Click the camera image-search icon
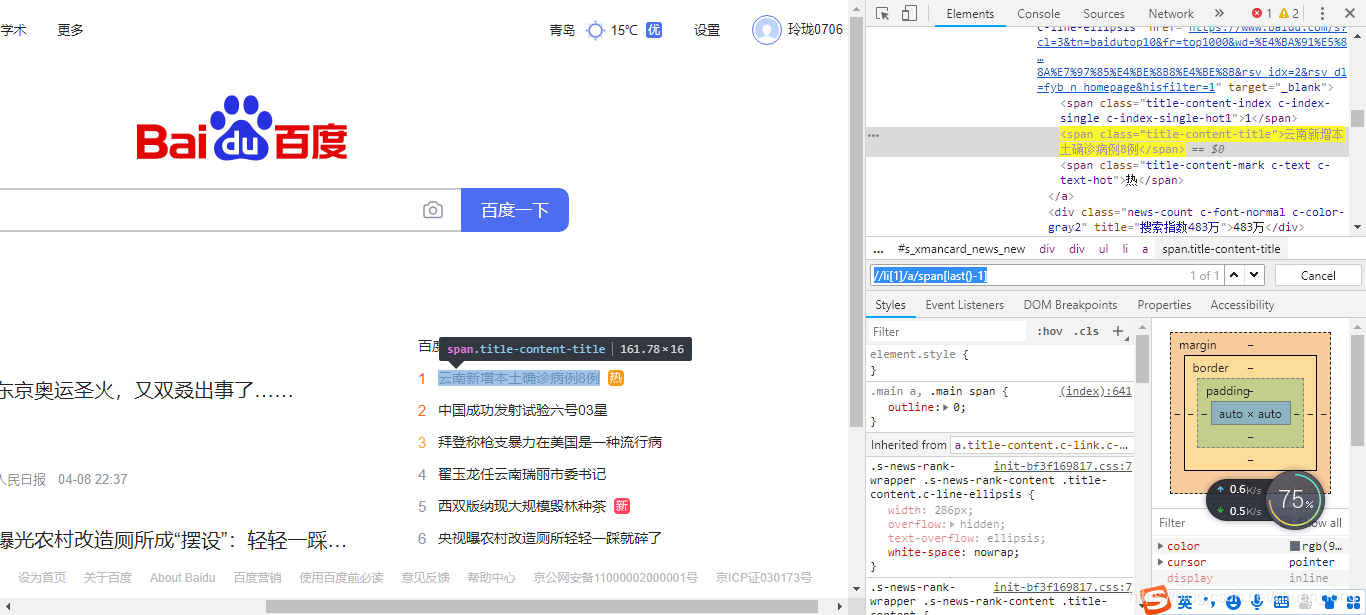The image size is (1366, 615). (432, 210)
